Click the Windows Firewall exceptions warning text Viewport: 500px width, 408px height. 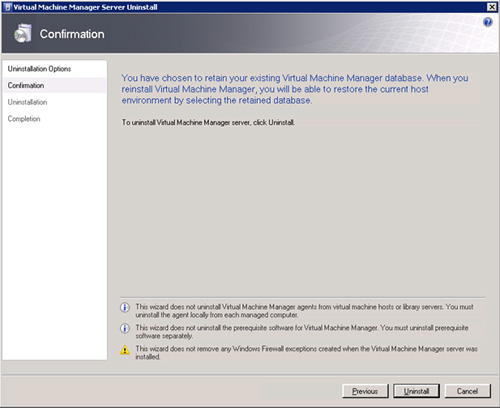tap(306, 353)
